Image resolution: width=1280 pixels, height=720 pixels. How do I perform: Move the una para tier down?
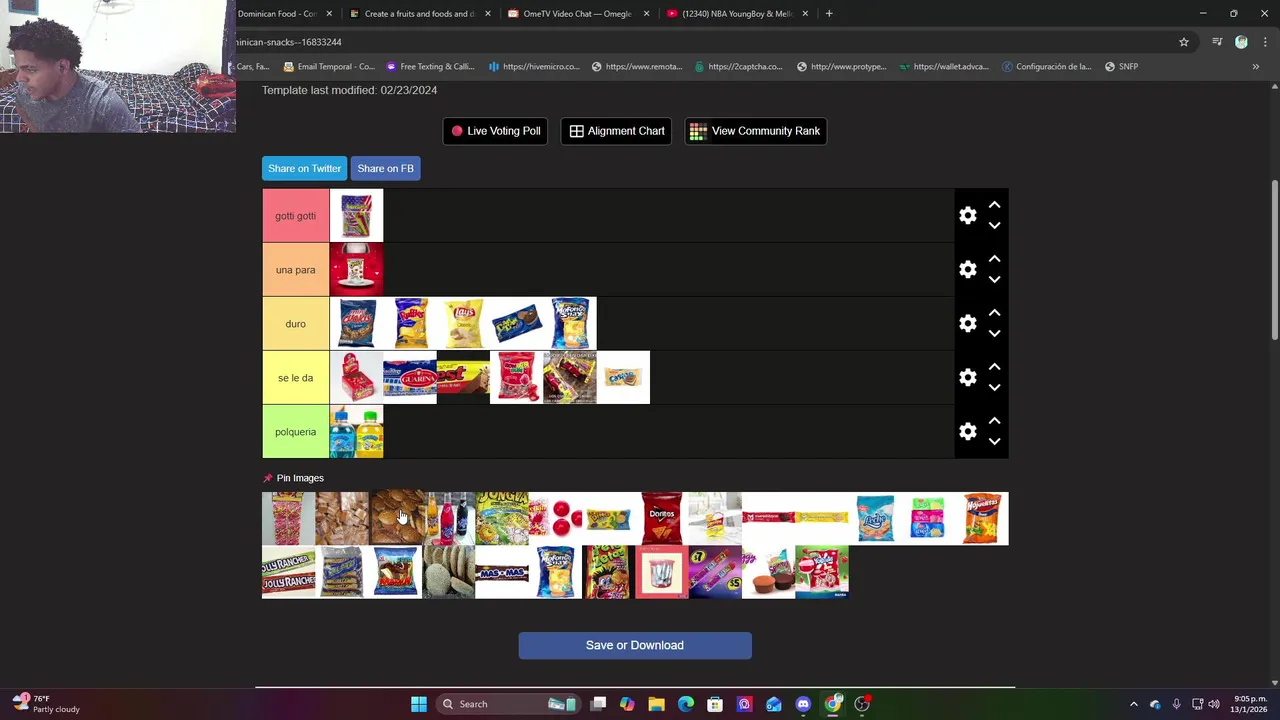click(x=994, y=280)
